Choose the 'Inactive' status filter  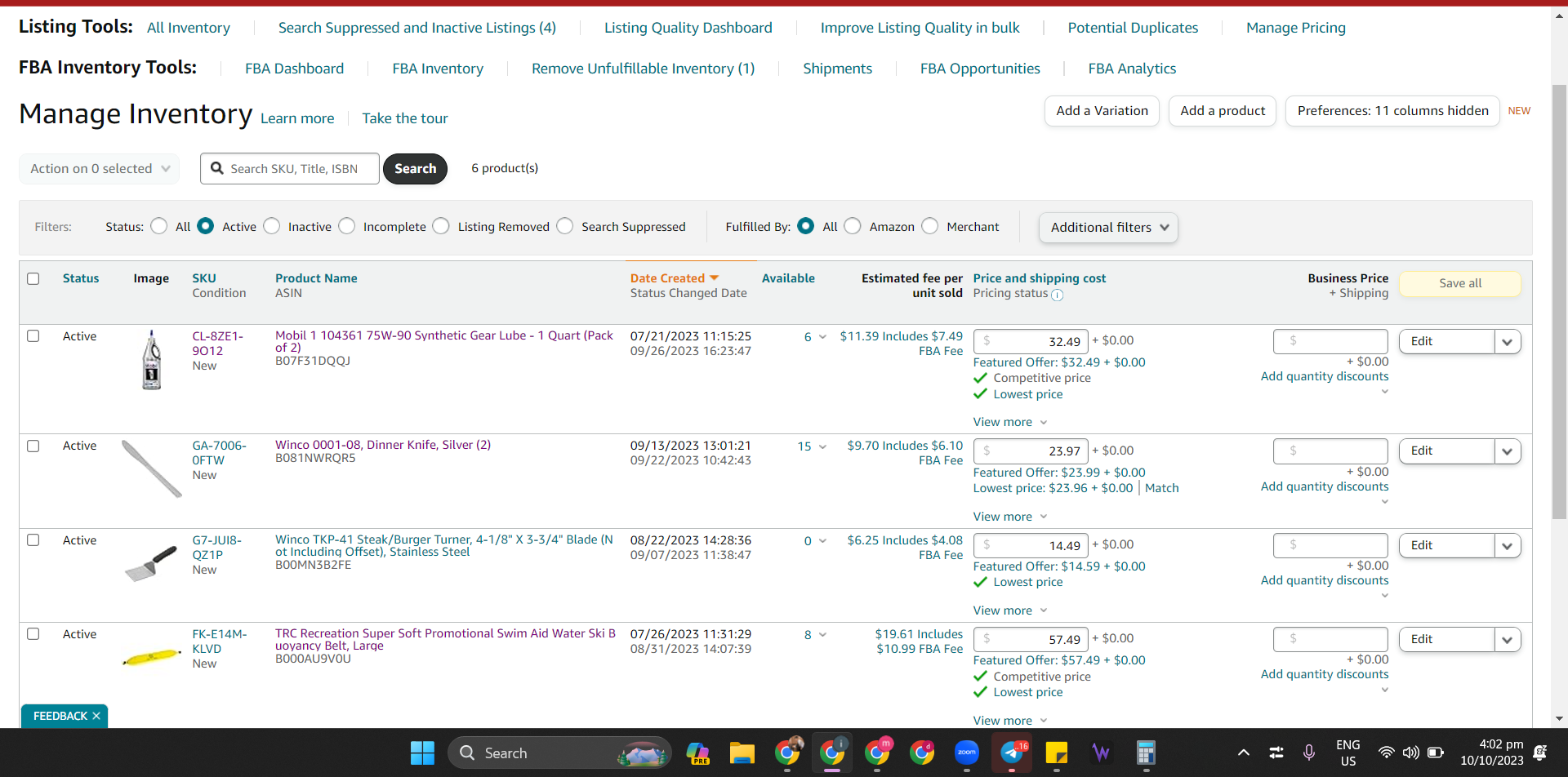click(x=272, y=226)
